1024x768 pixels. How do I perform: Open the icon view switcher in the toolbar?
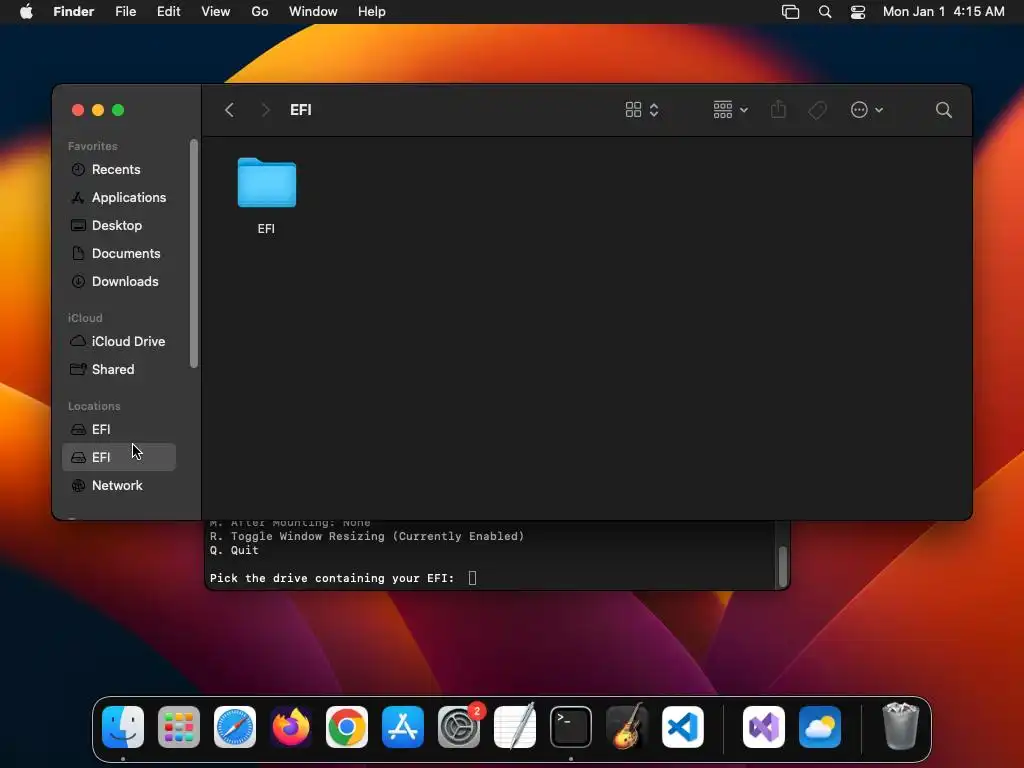point(642,110)
